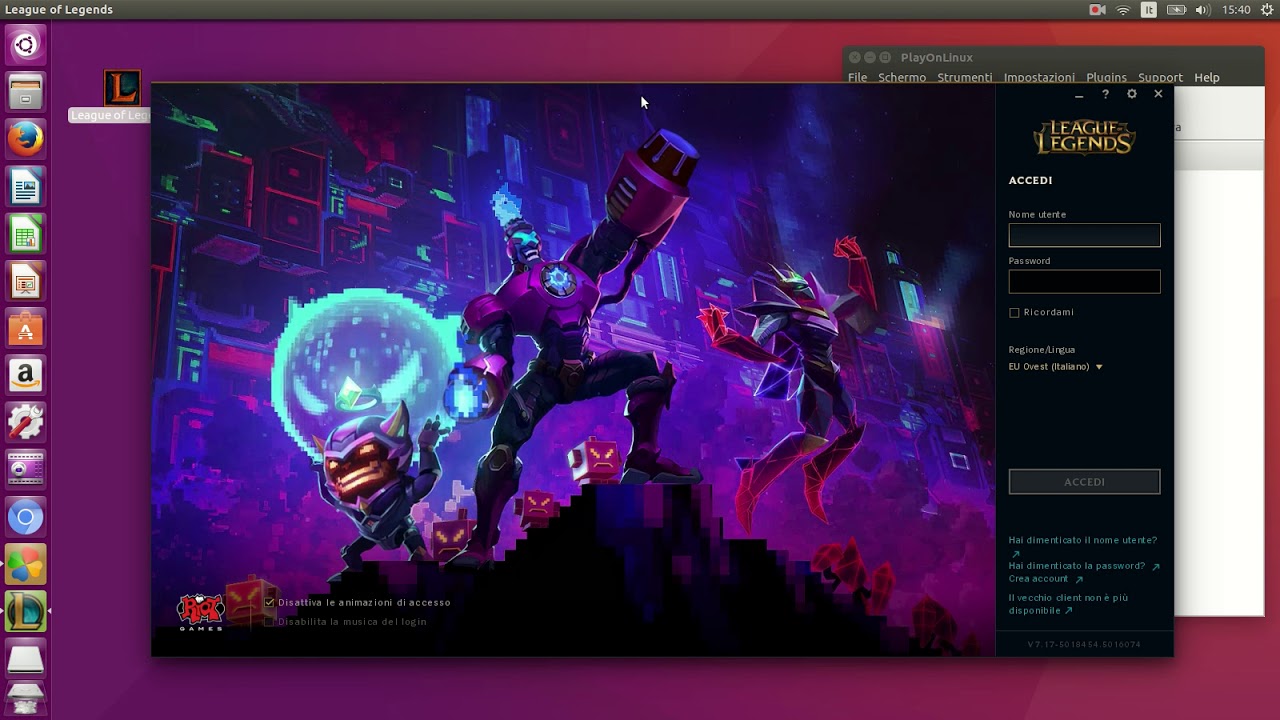
Task: Open the Help menu in PlayOnLinux
Action: [1207, 77]
